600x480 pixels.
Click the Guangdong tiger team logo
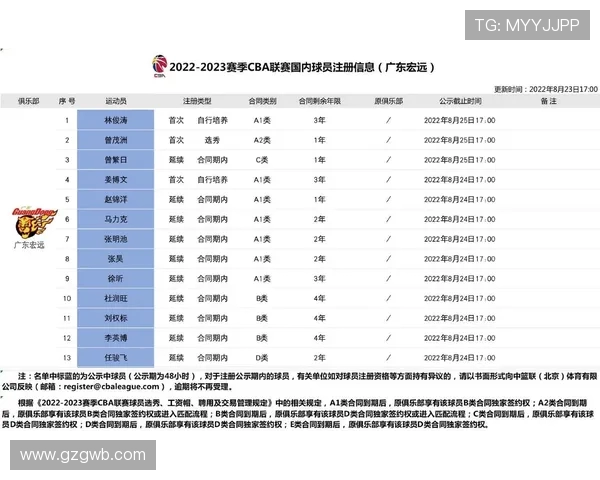coord(34,223)
